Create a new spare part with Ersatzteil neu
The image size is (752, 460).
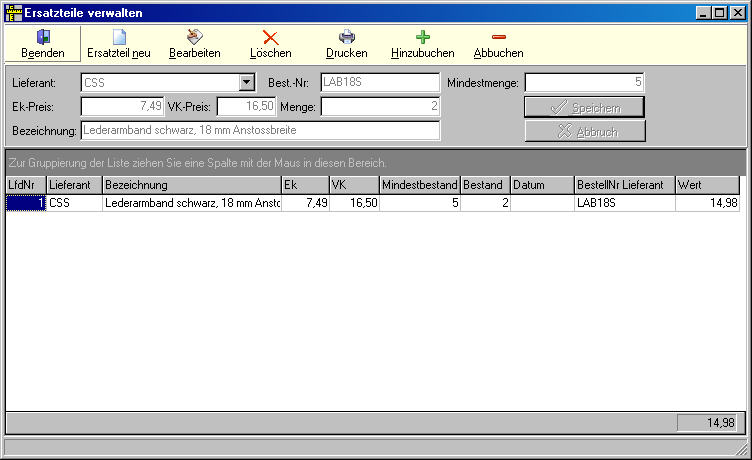118,37
